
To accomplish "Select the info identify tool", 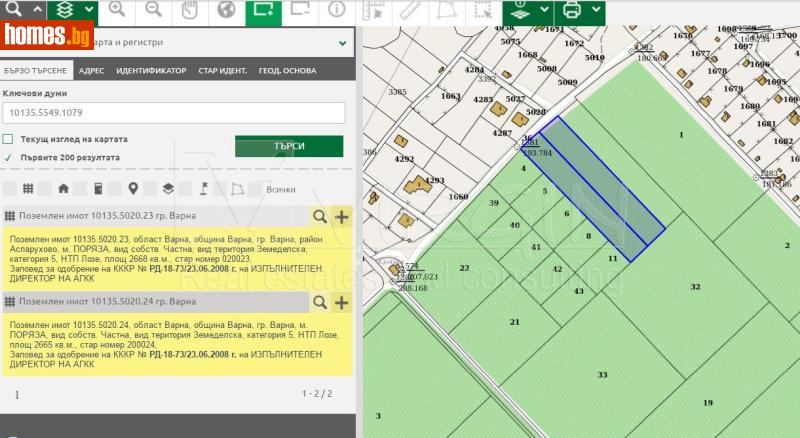I will [336, 11].
